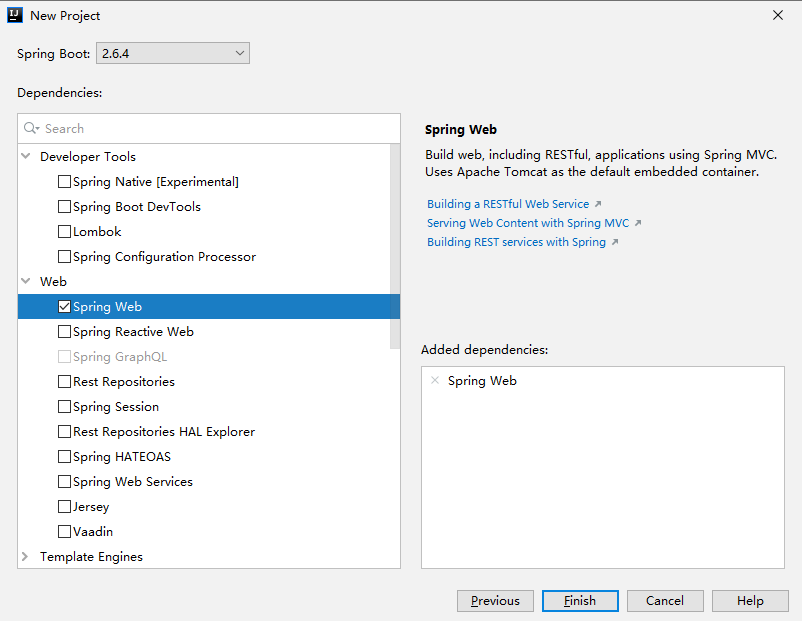Open the Spring Boot version dropdown

tap(173, 53)
